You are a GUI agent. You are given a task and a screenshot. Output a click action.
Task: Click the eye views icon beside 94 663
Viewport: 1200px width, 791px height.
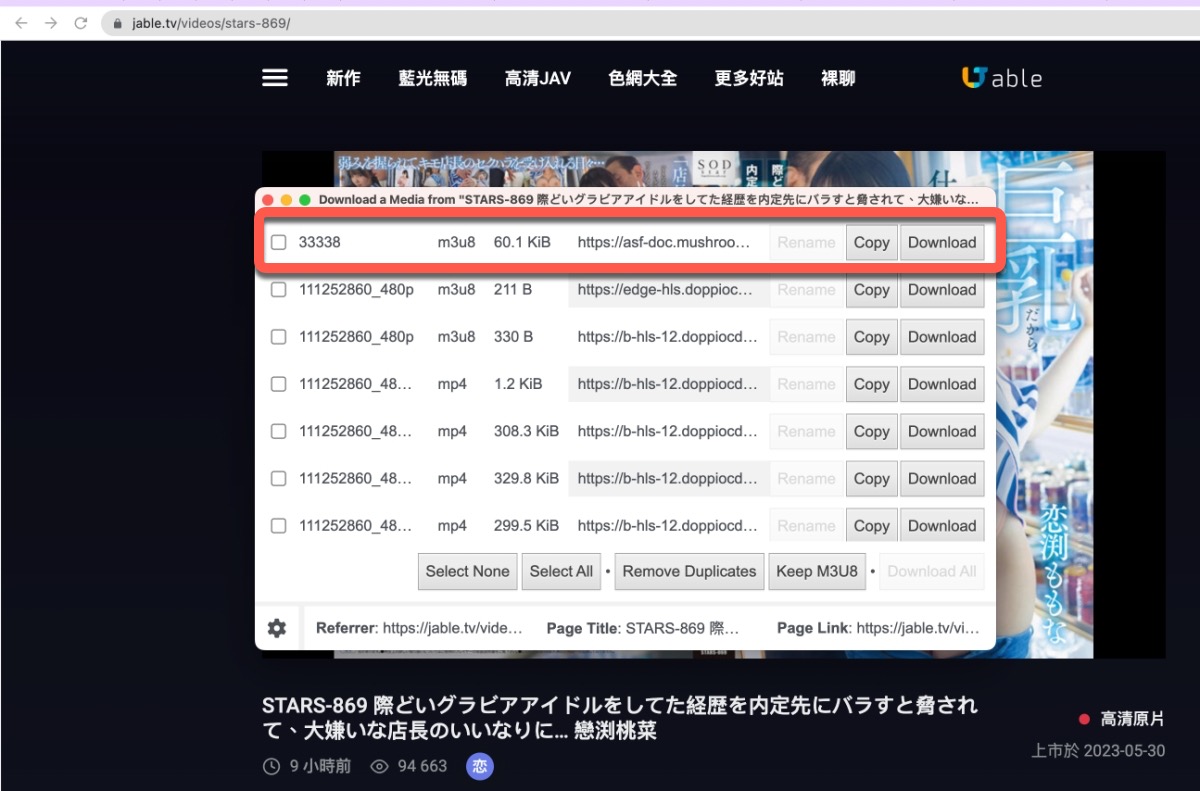click(379, 767)
